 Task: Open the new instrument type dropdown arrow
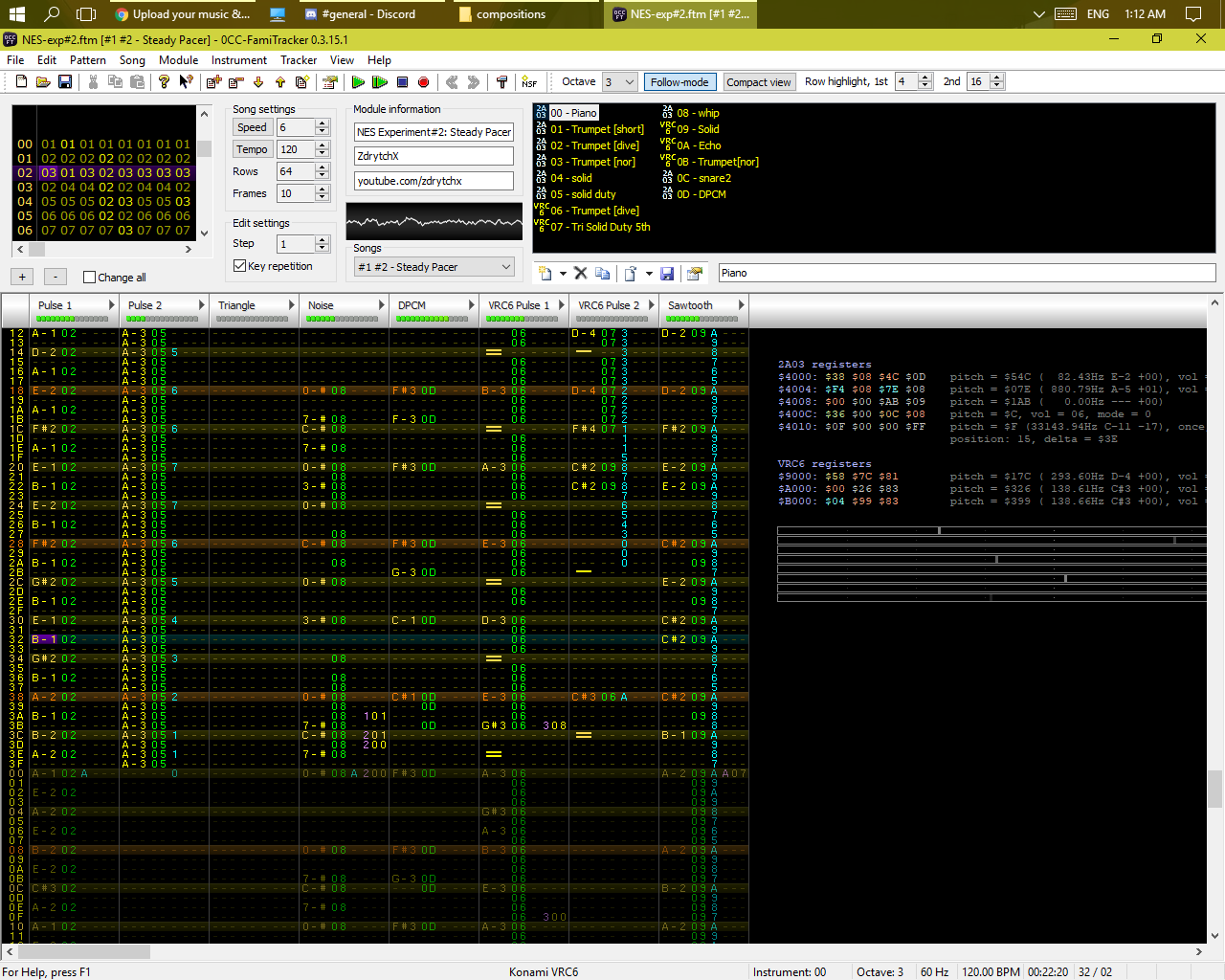click(x=563, y=274)
